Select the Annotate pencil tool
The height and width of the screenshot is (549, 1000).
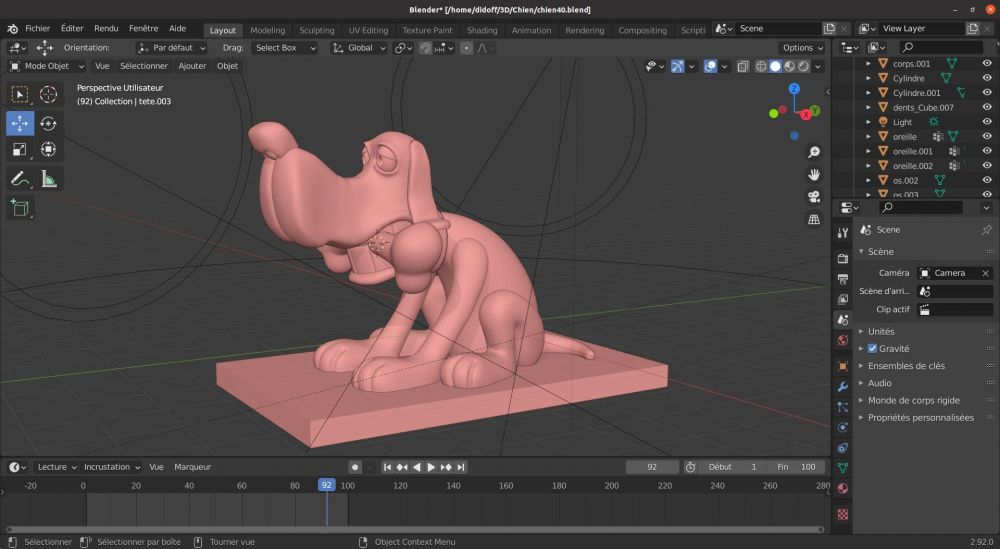tap(20, 179)
